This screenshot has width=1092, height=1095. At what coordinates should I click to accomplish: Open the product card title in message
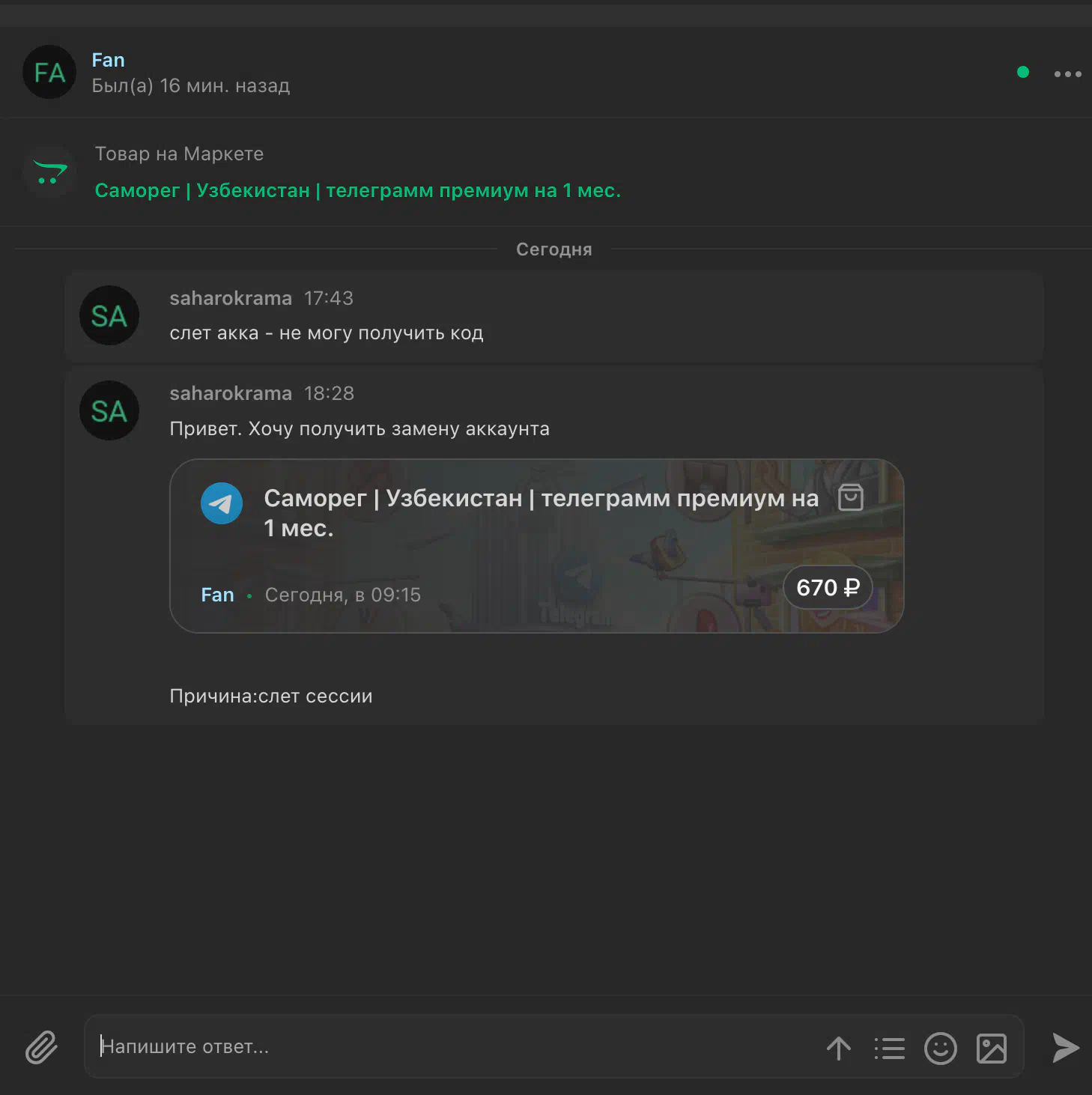point(541,513)
